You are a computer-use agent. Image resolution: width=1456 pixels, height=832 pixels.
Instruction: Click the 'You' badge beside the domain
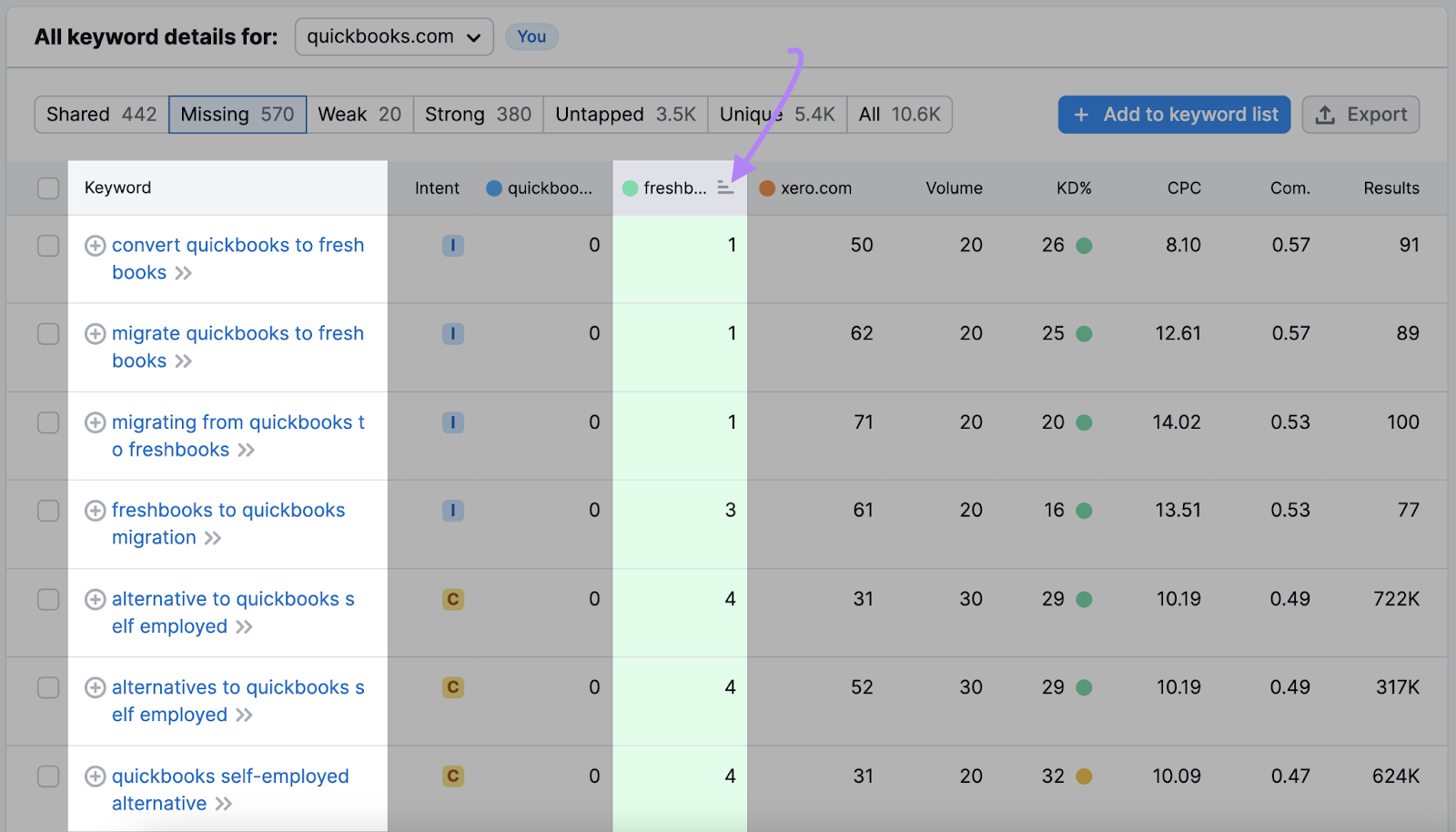tap(531, 36)
